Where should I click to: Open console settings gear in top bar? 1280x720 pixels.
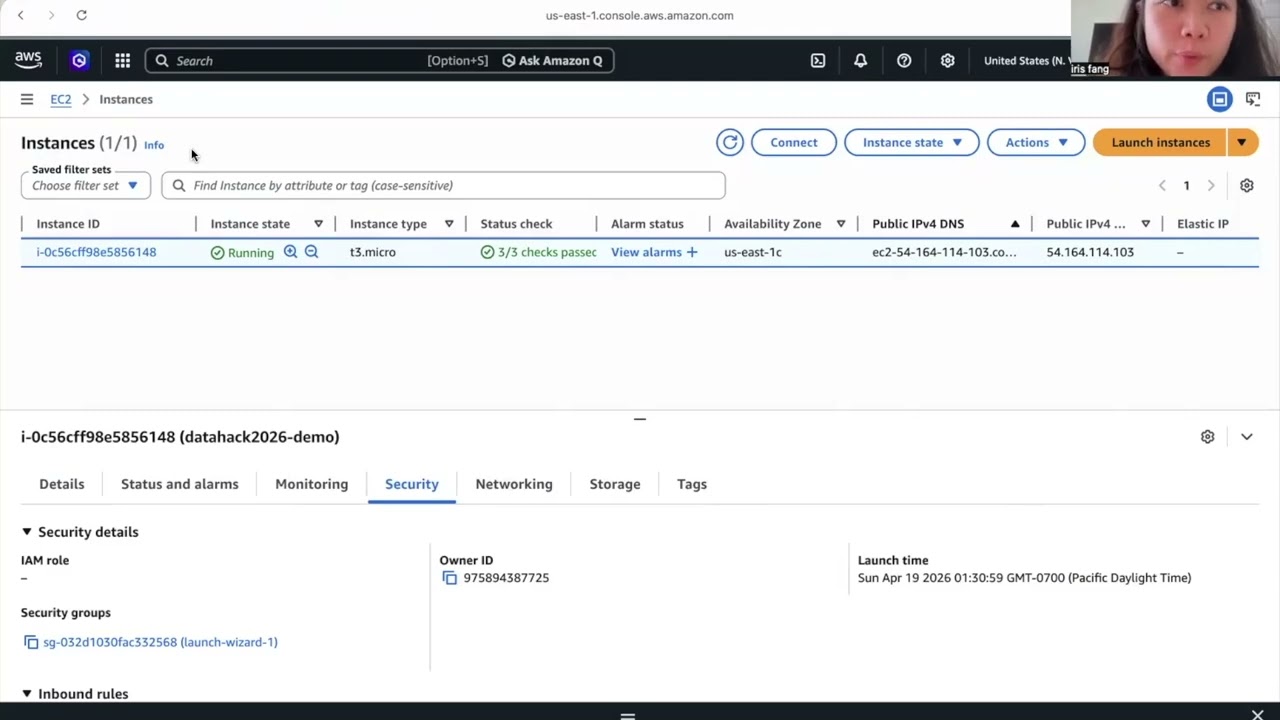coord(947,60)
